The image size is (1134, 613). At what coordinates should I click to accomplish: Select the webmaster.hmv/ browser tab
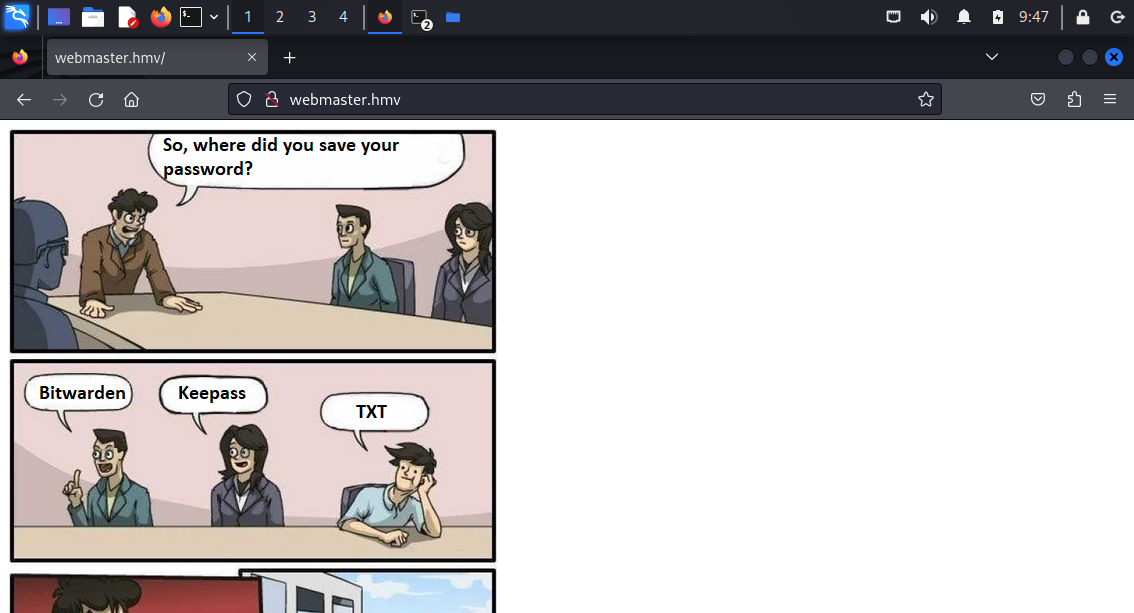(157, 57)
